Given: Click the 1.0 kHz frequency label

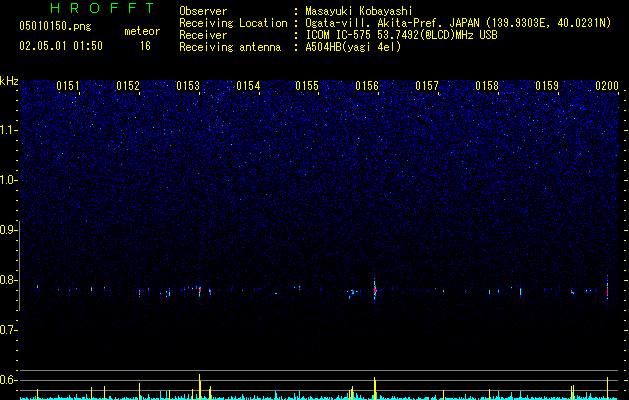Looking at the screenshot, I should point(8,180).
